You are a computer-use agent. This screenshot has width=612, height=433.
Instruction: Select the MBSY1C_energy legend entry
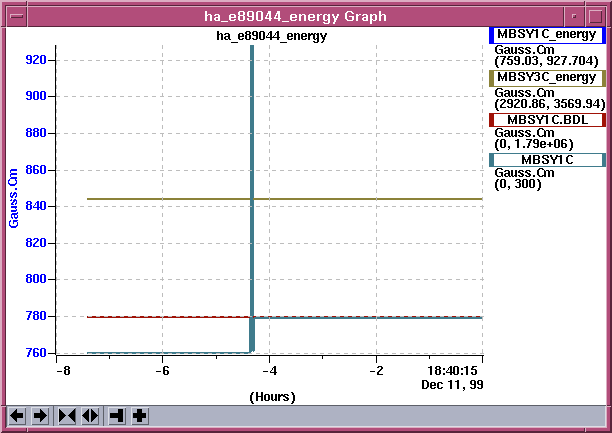[547, 35]
